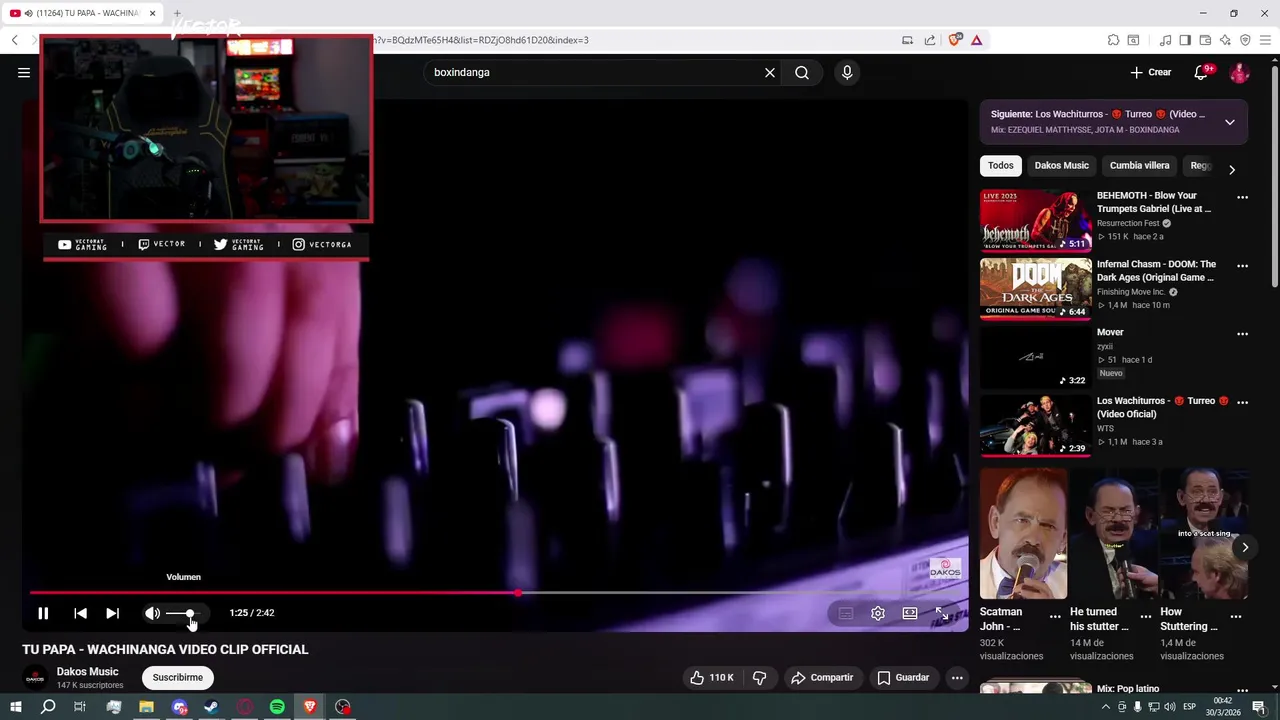Image resolution: width=1280 pixels, height=720 pixels.
Task: Open the player settings gear
Action: tap(878, 613)
